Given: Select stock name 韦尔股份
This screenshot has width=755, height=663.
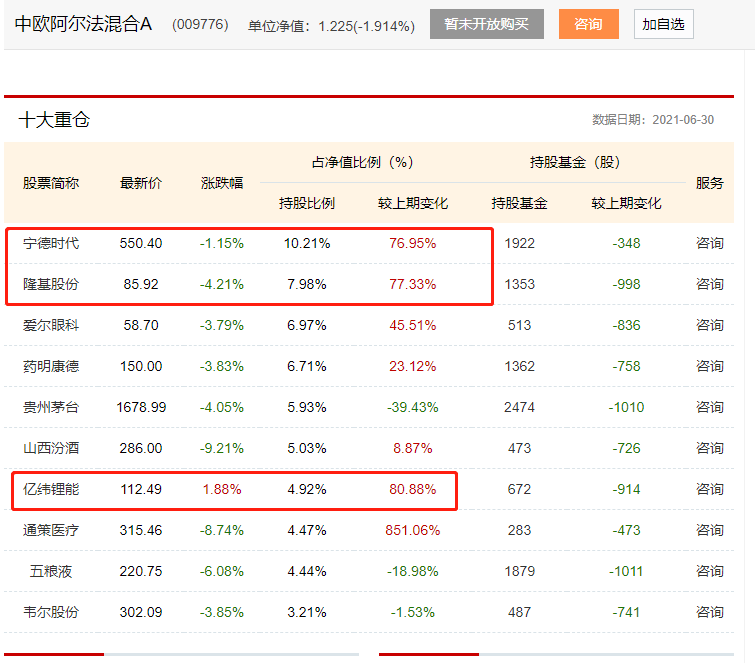Looking at the screenshot, I should click(x=51, y=612).
